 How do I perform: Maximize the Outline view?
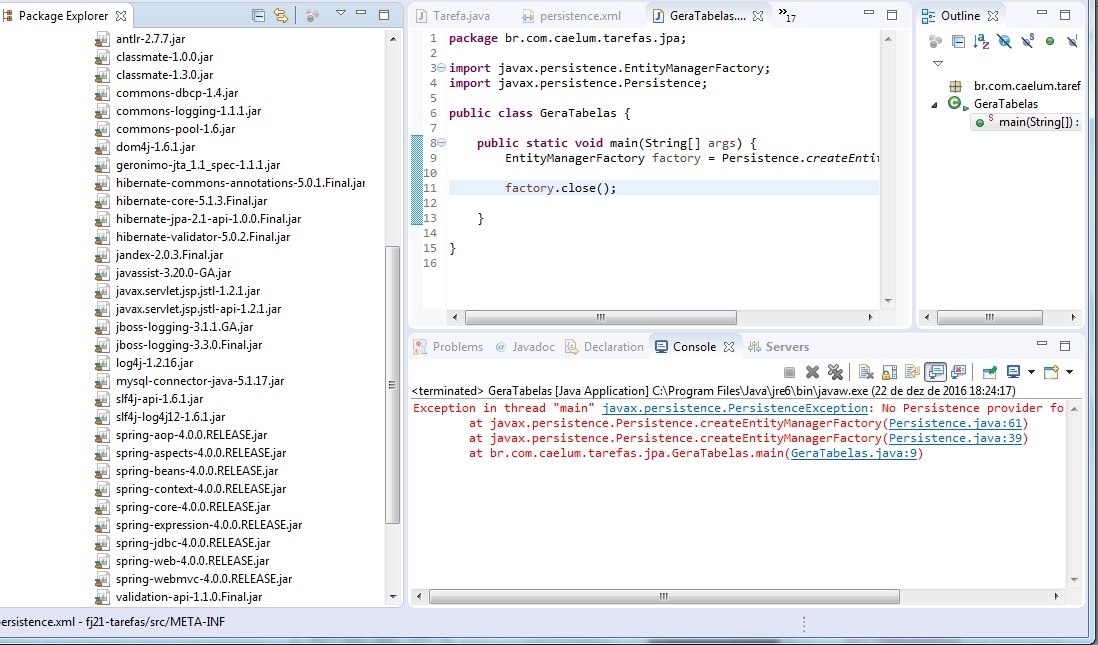click(1065, 14)
